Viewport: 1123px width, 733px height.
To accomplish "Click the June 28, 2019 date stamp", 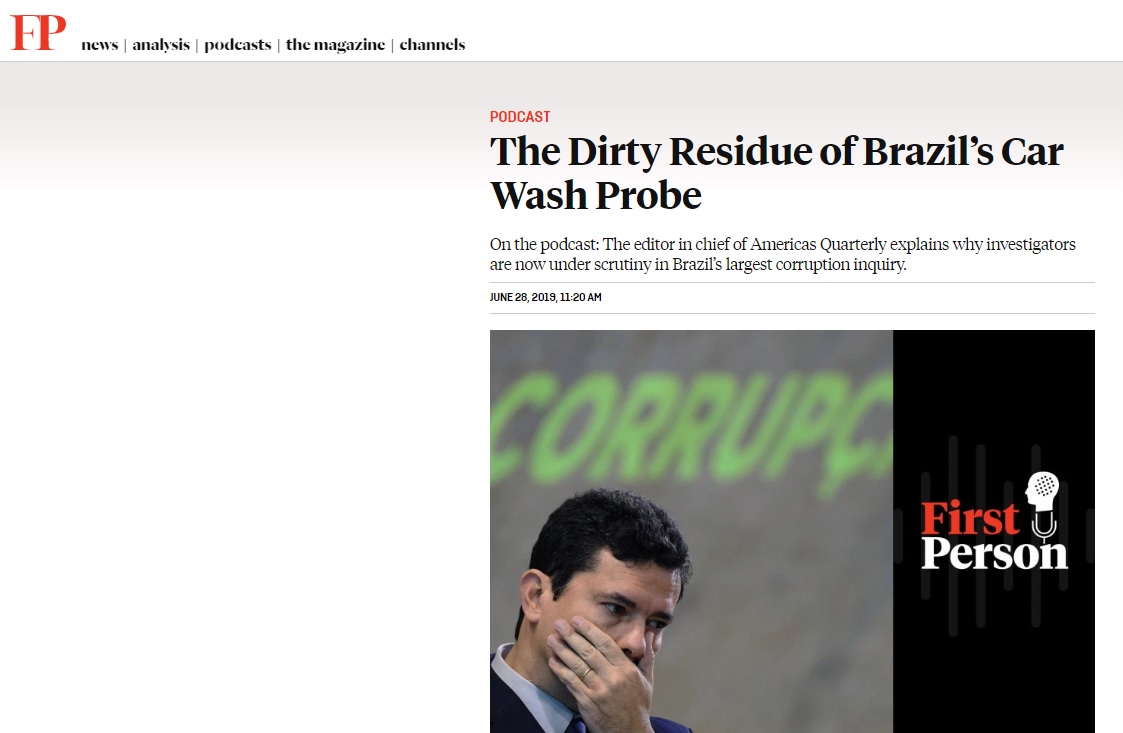I will [x=546, y=297].
